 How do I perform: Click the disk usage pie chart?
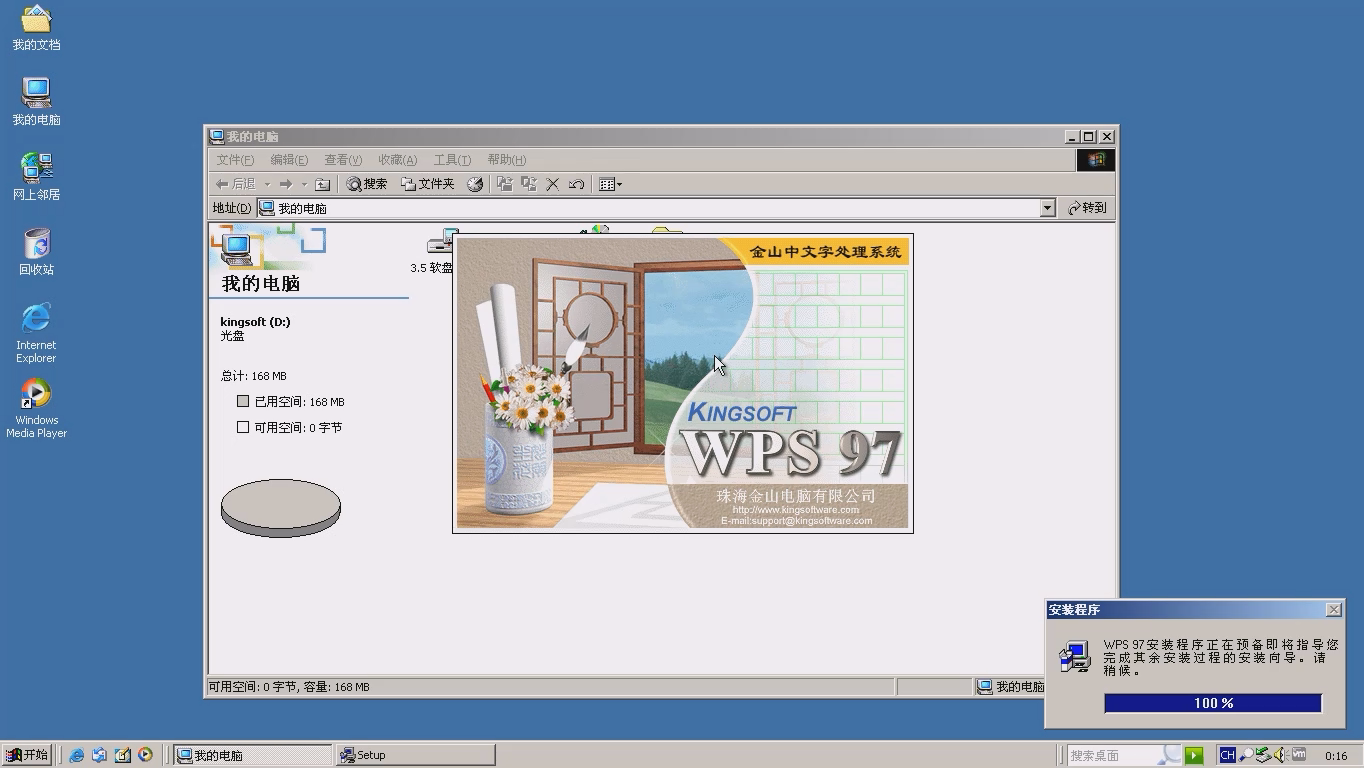[281, 508]
